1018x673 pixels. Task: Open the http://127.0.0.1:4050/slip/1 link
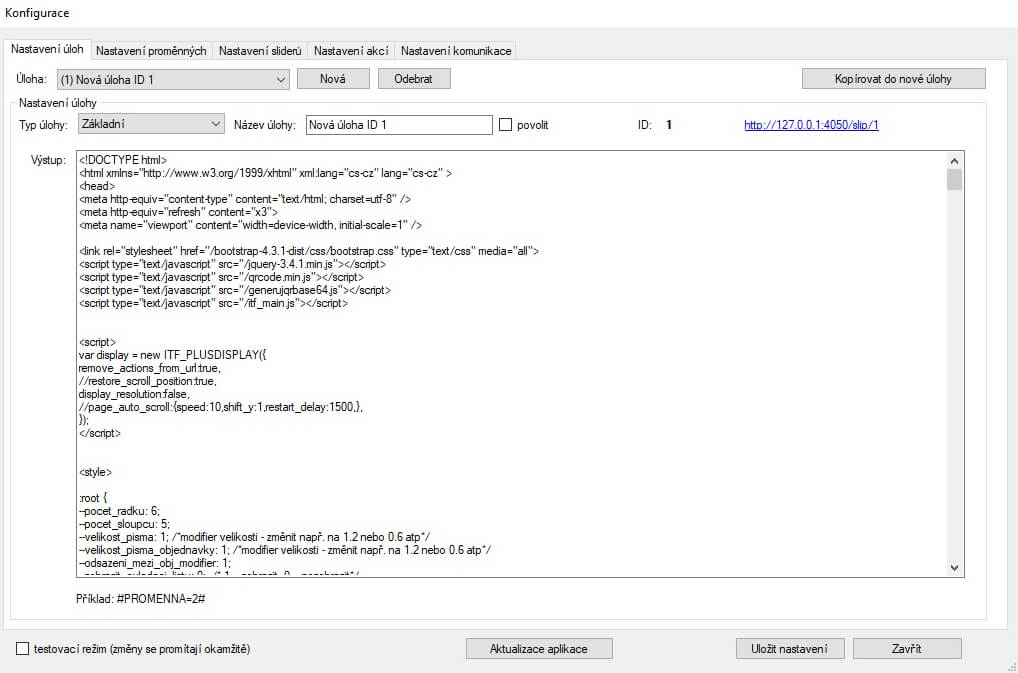coord(811,125)
